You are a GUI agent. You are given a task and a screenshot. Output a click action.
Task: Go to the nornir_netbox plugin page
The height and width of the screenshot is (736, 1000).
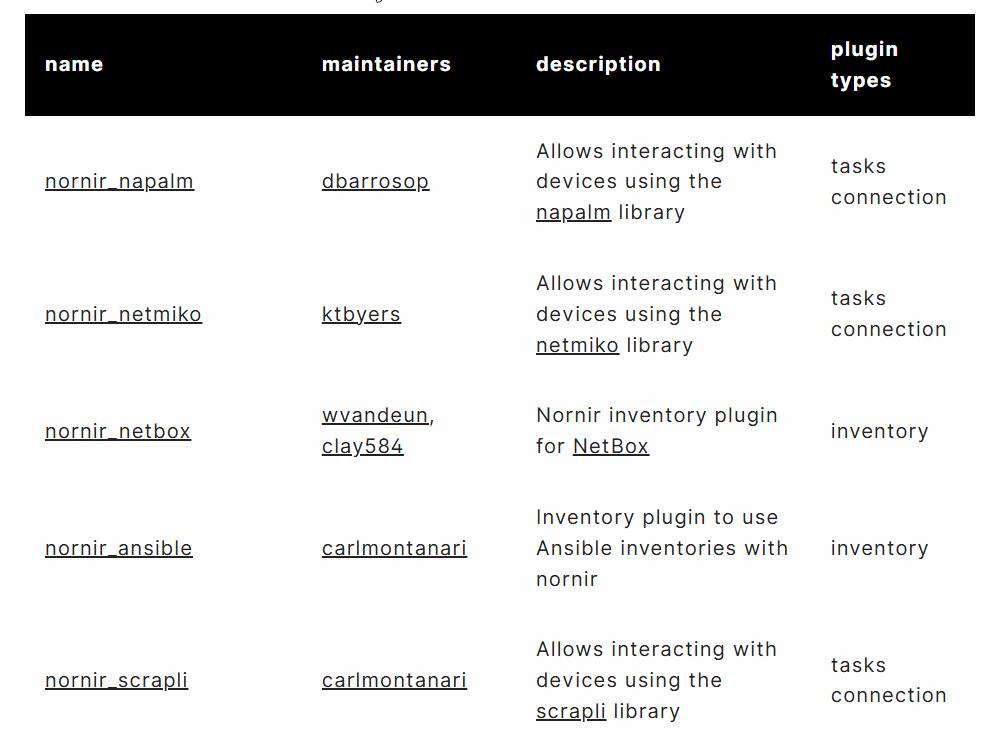click(x=117, y=431)
